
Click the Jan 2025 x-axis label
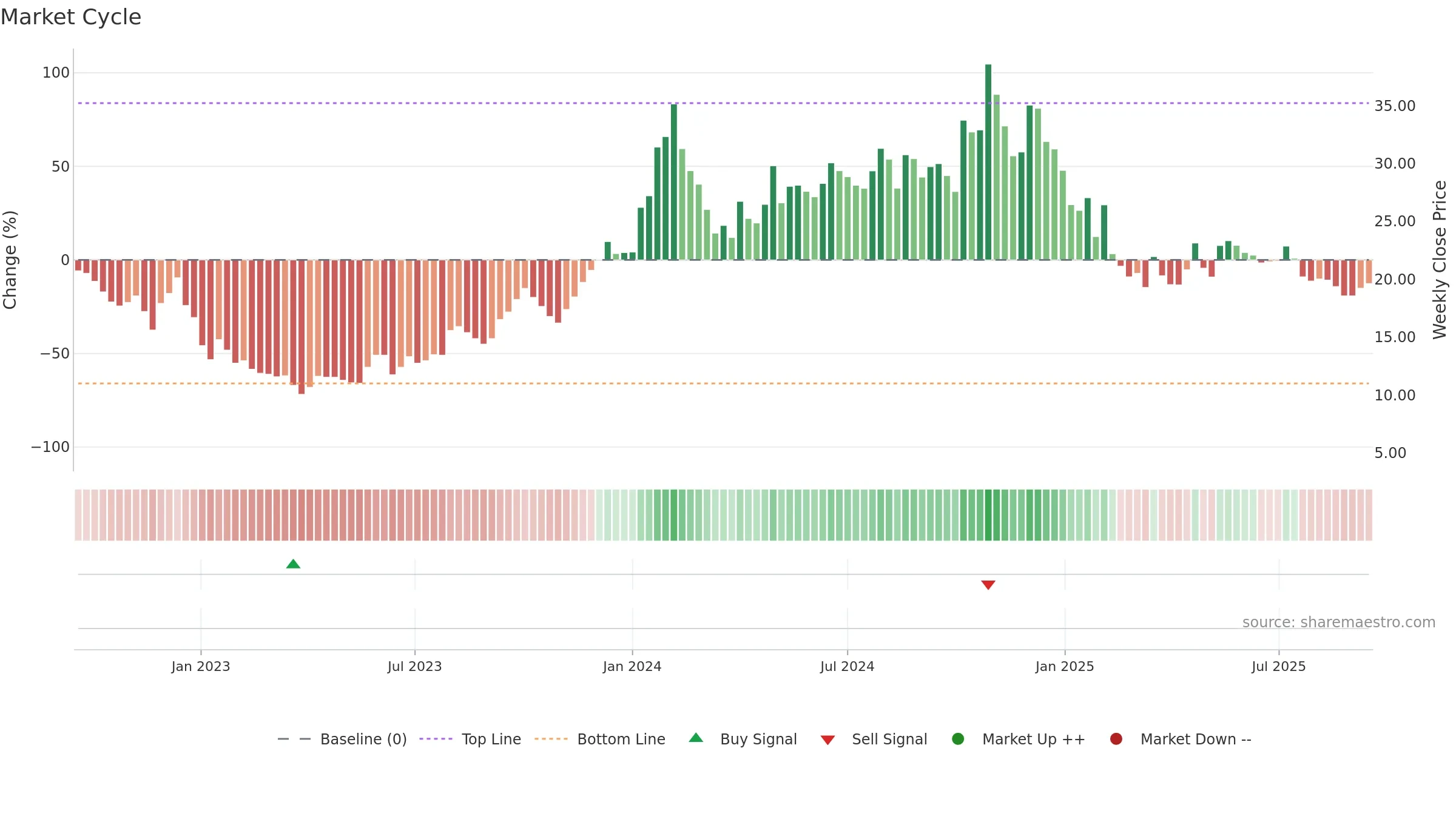(x=1065, y=667)
